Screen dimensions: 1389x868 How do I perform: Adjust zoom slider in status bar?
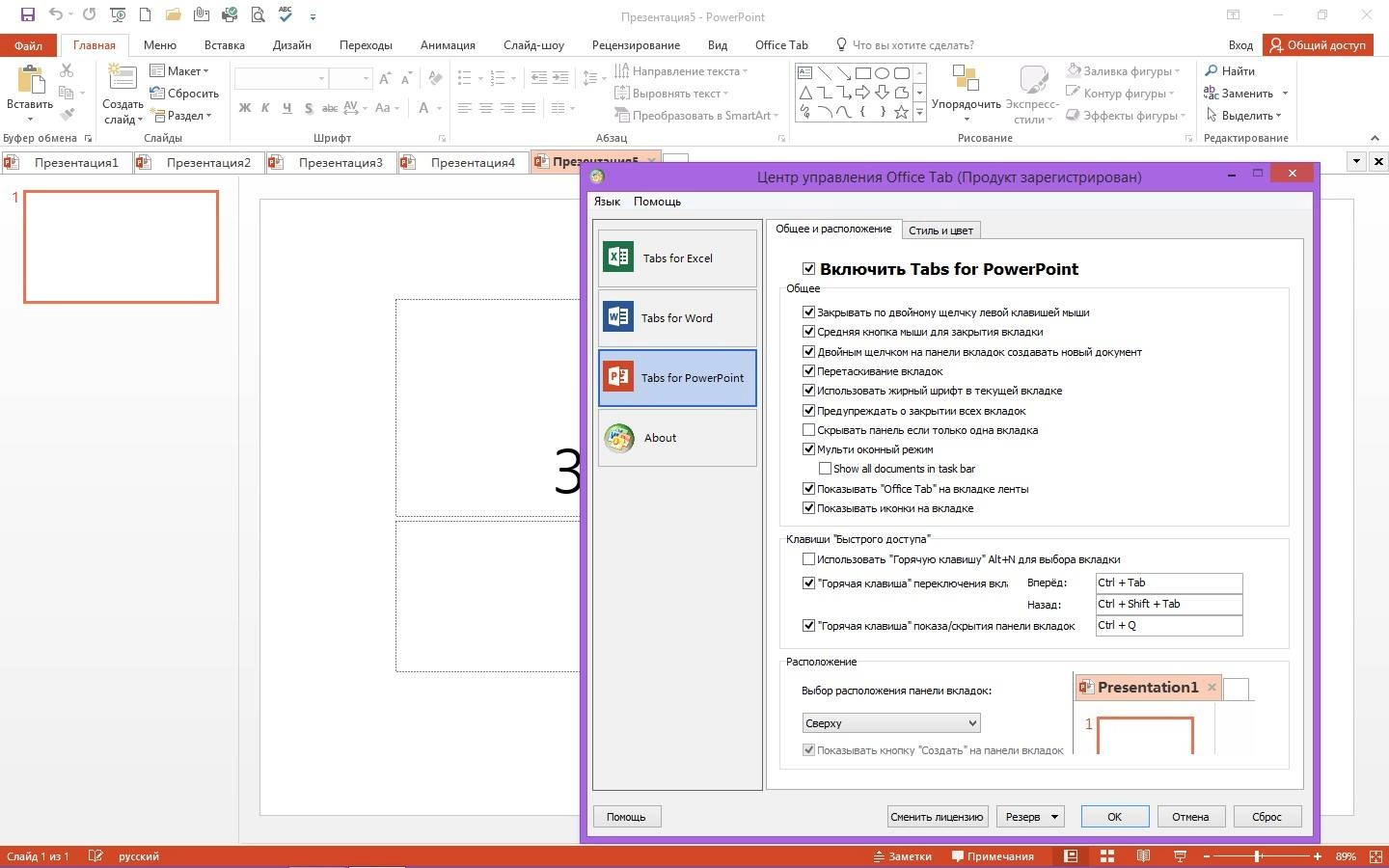[1258, 856]
